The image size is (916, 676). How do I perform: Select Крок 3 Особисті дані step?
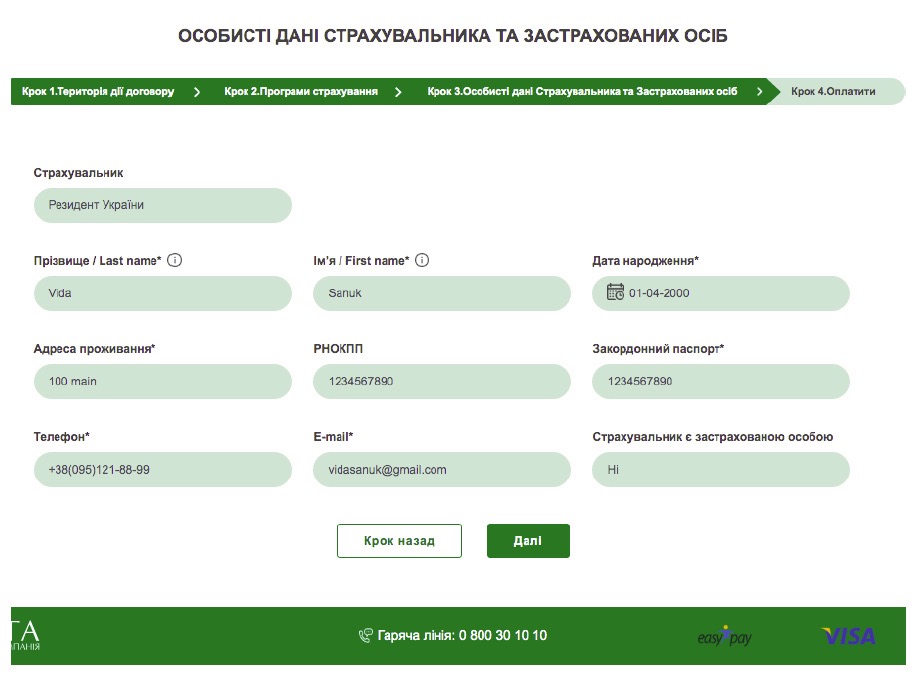click(582, 91)
